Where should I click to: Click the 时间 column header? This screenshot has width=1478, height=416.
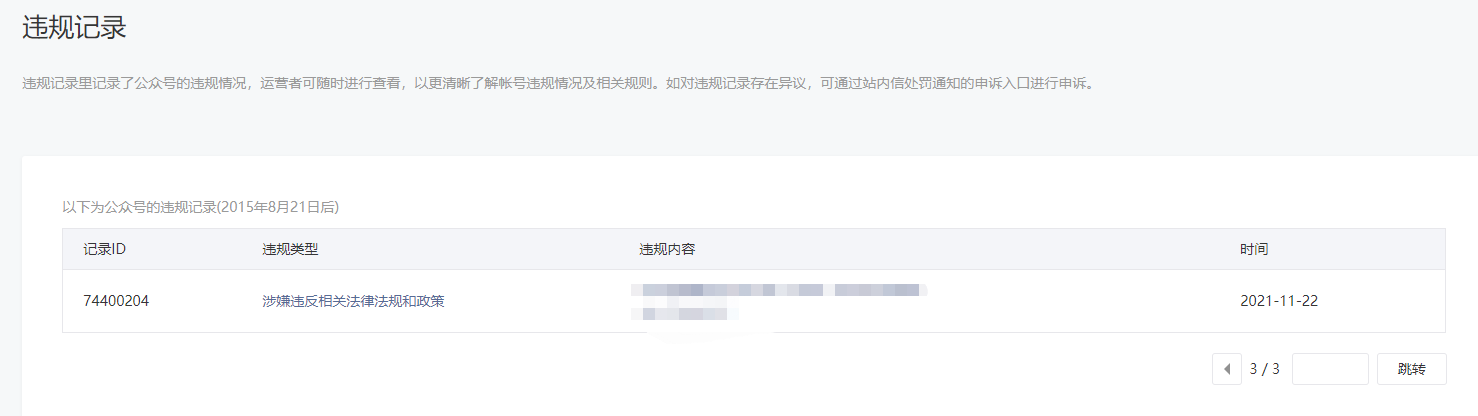pos(1254,249)
